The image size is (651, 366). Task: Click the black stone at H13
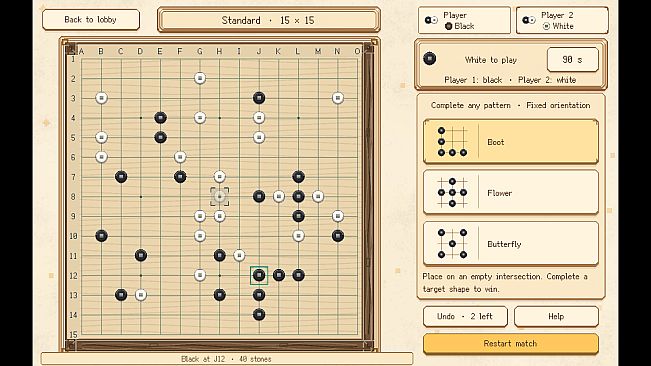tap(220, 295)
